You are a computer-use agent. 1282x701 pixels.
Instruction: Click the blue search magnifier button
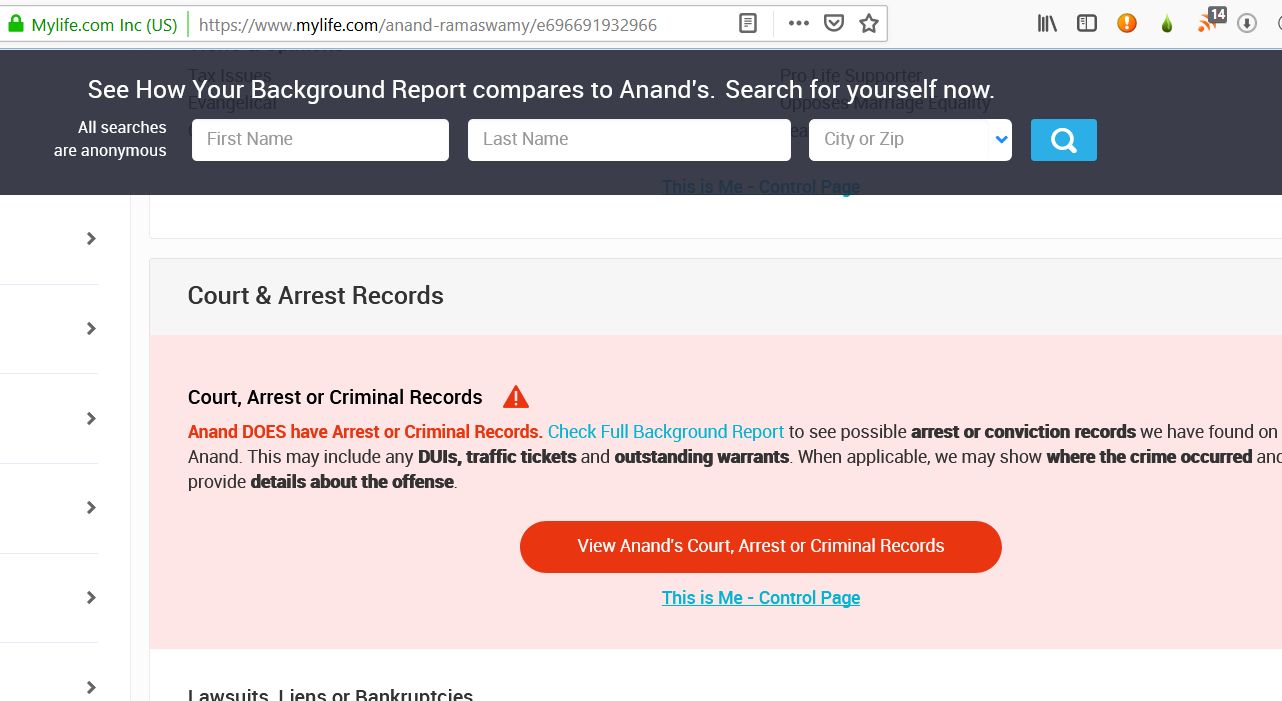1063,140
